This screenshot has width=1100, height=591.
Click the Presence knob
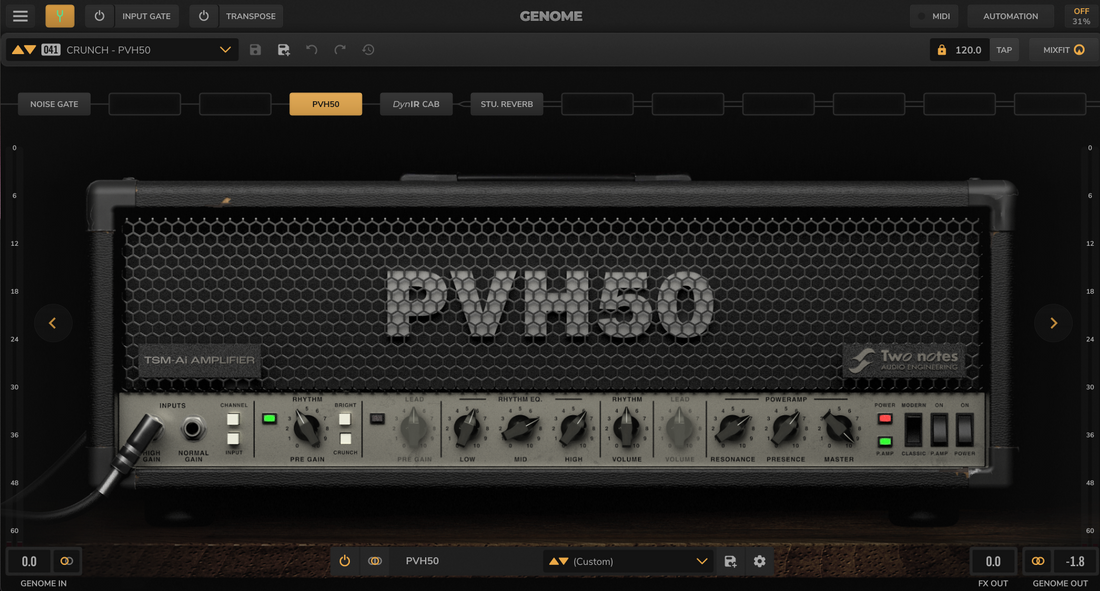tap(786, 428)
